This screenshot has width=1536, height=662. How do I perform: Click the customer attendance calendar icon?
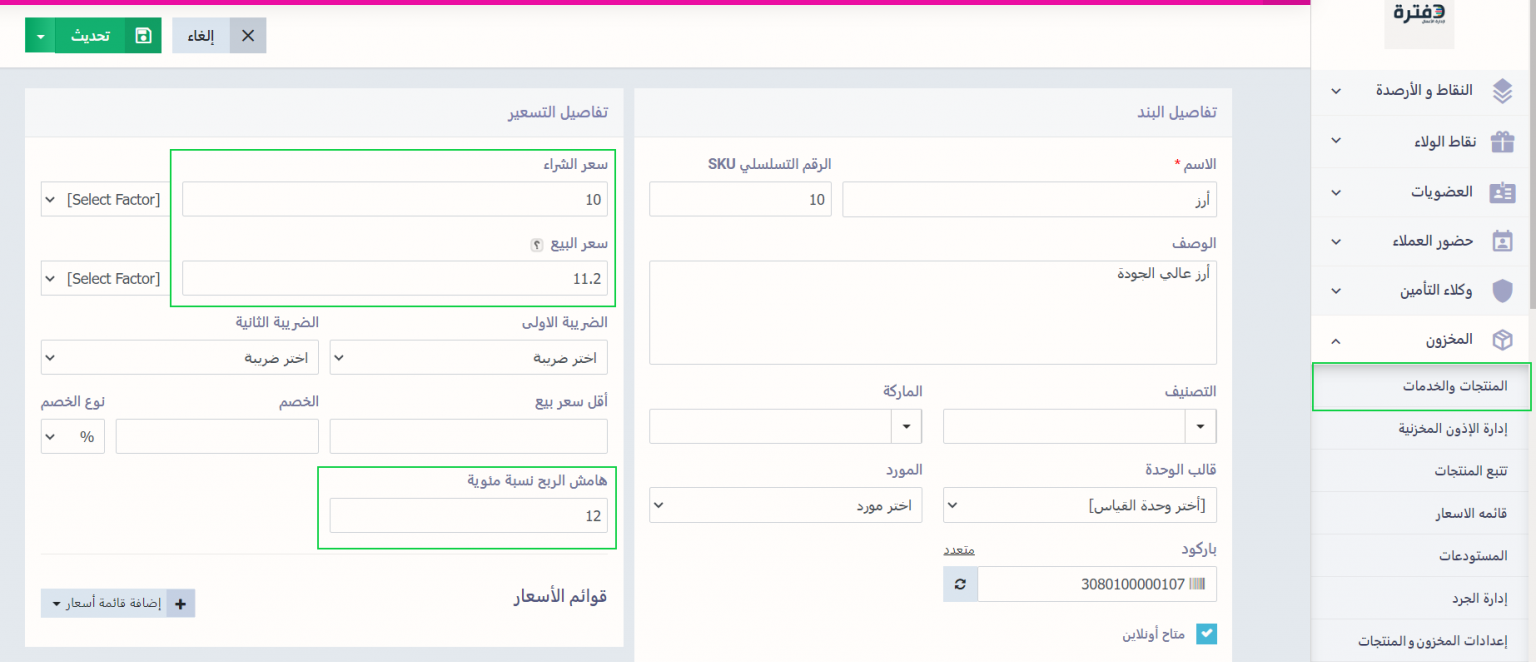(1502, 241)
